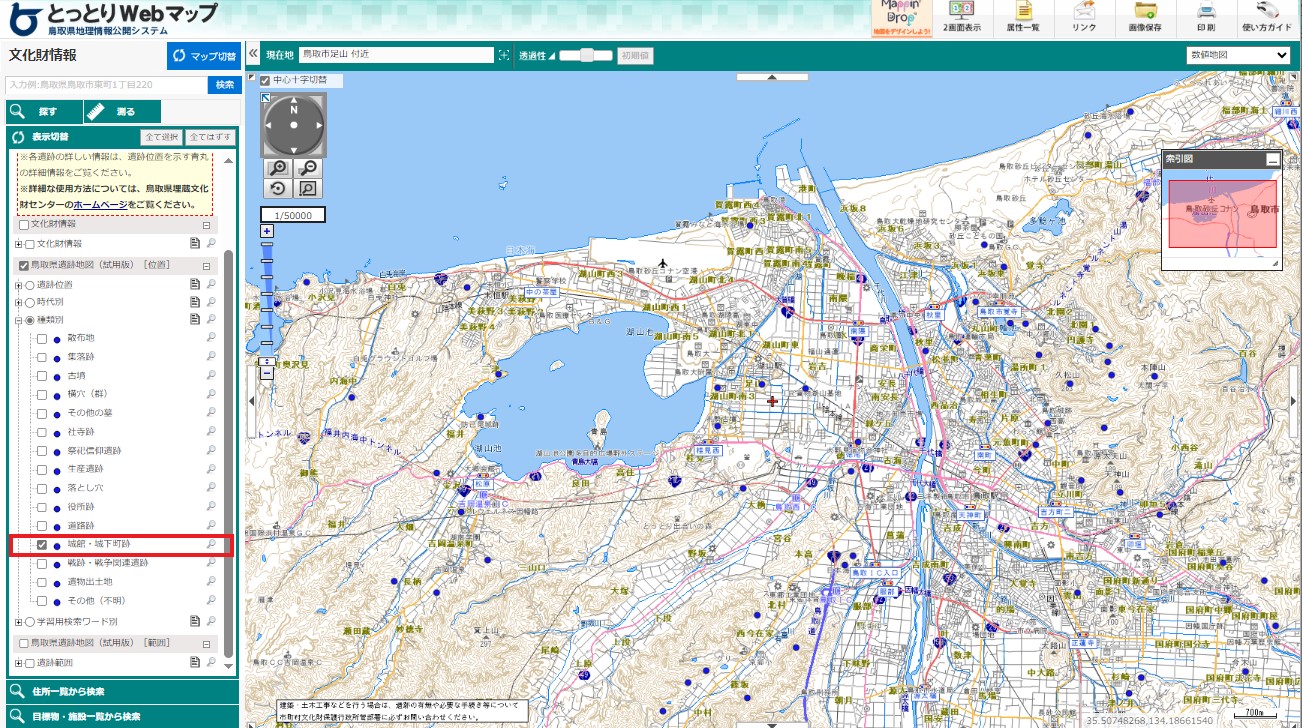Open the 使い方ガイド usage guide
This screenshot has height=728, width=1302.
click(1267, 19)
